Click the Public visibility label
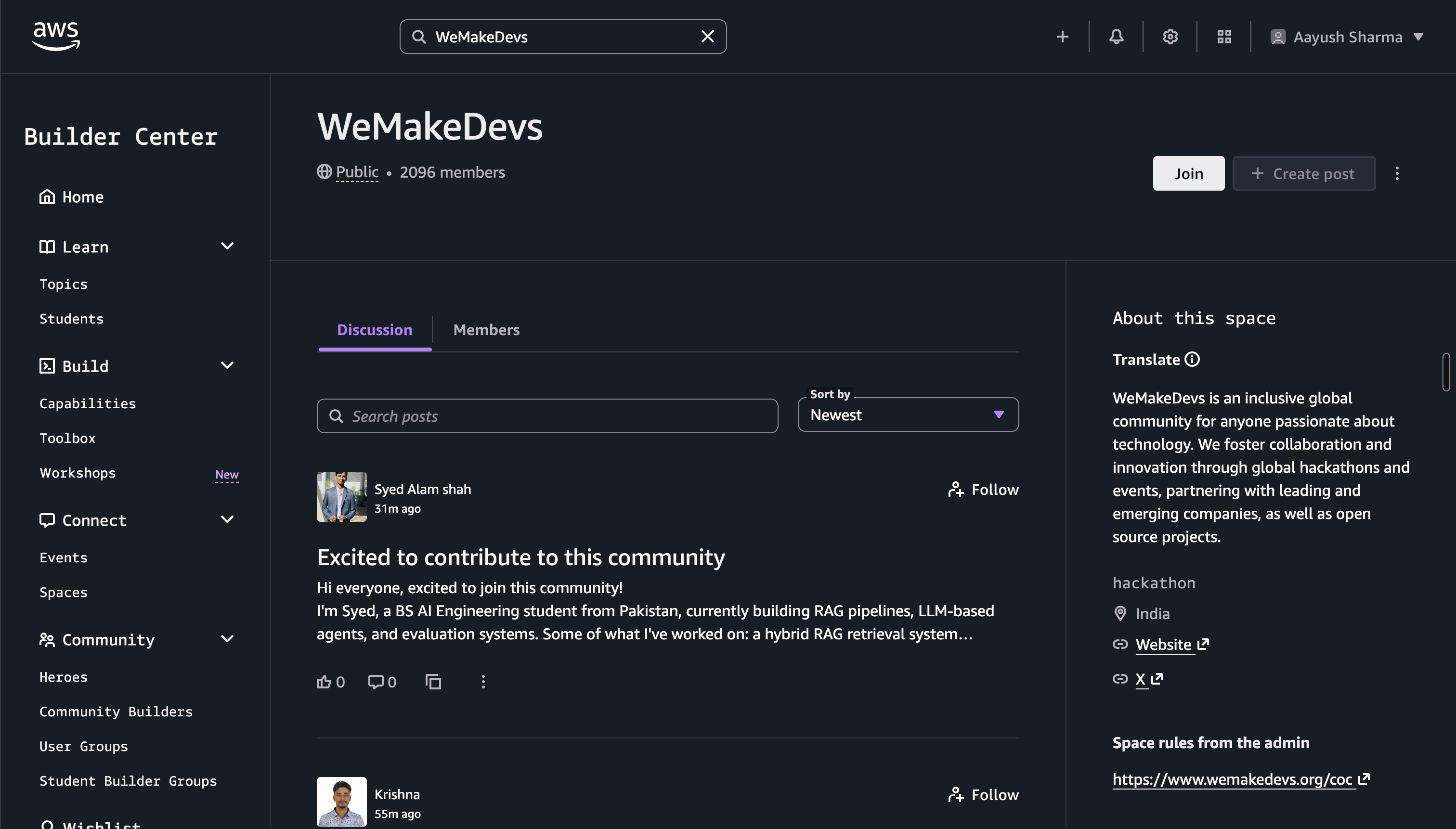This screenshot has width=1456, height=829. click(x=357, y=172)
